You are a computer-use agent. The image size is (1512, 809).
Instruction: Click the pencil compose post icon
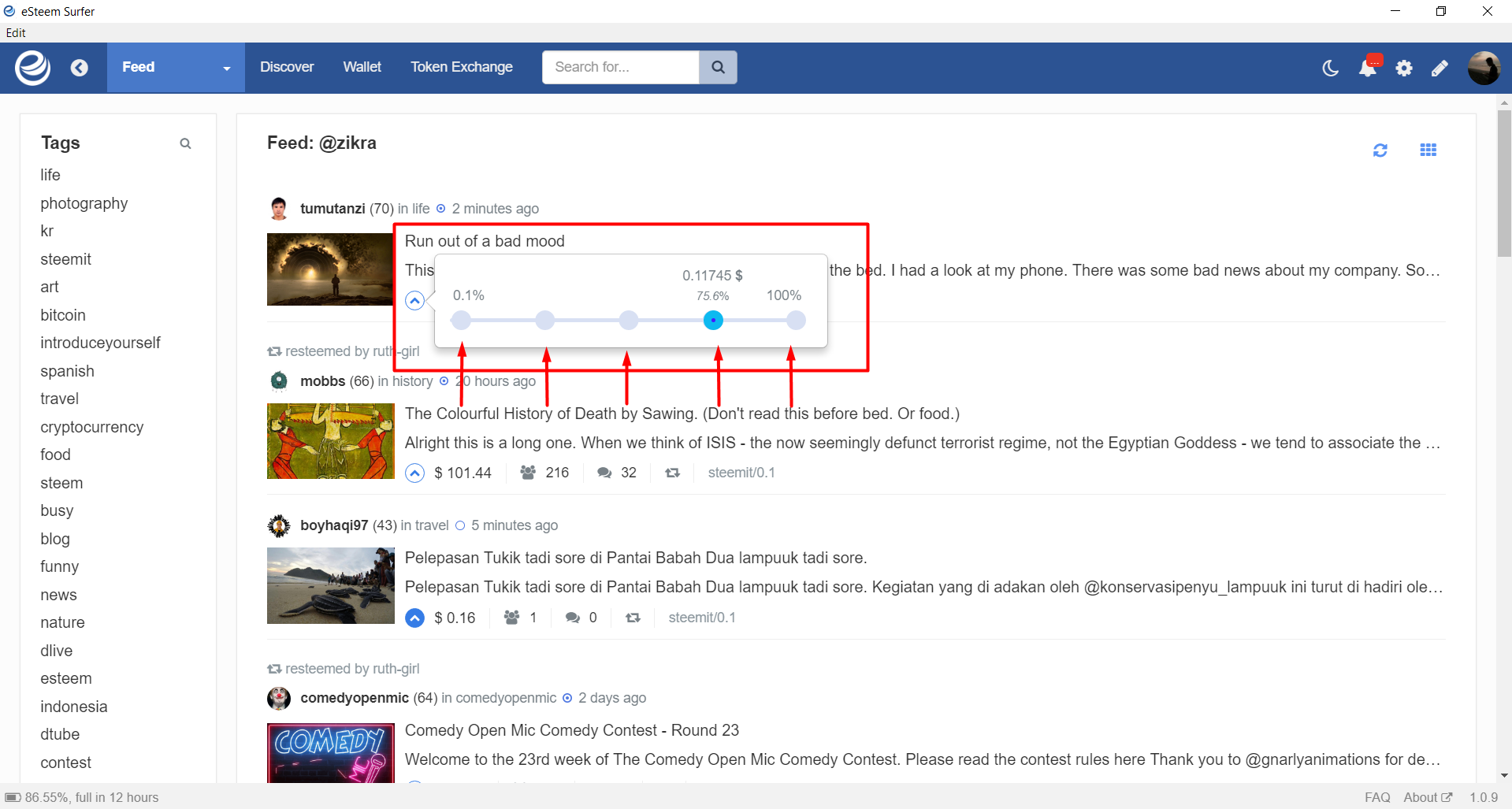coord(1440,69)
